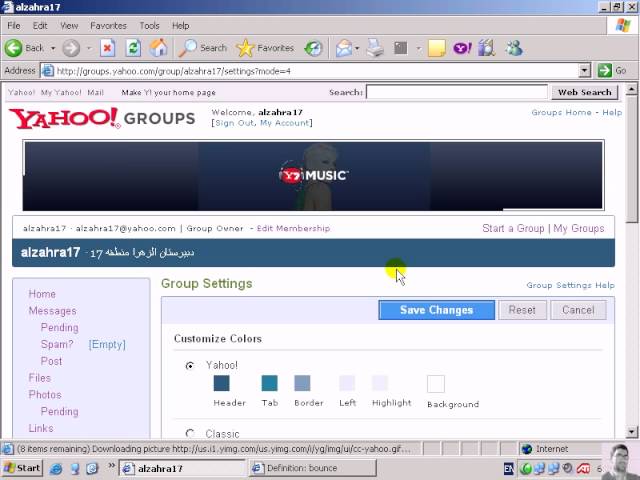
Task: Click the Back arrow icon
Action: point(13,48)
